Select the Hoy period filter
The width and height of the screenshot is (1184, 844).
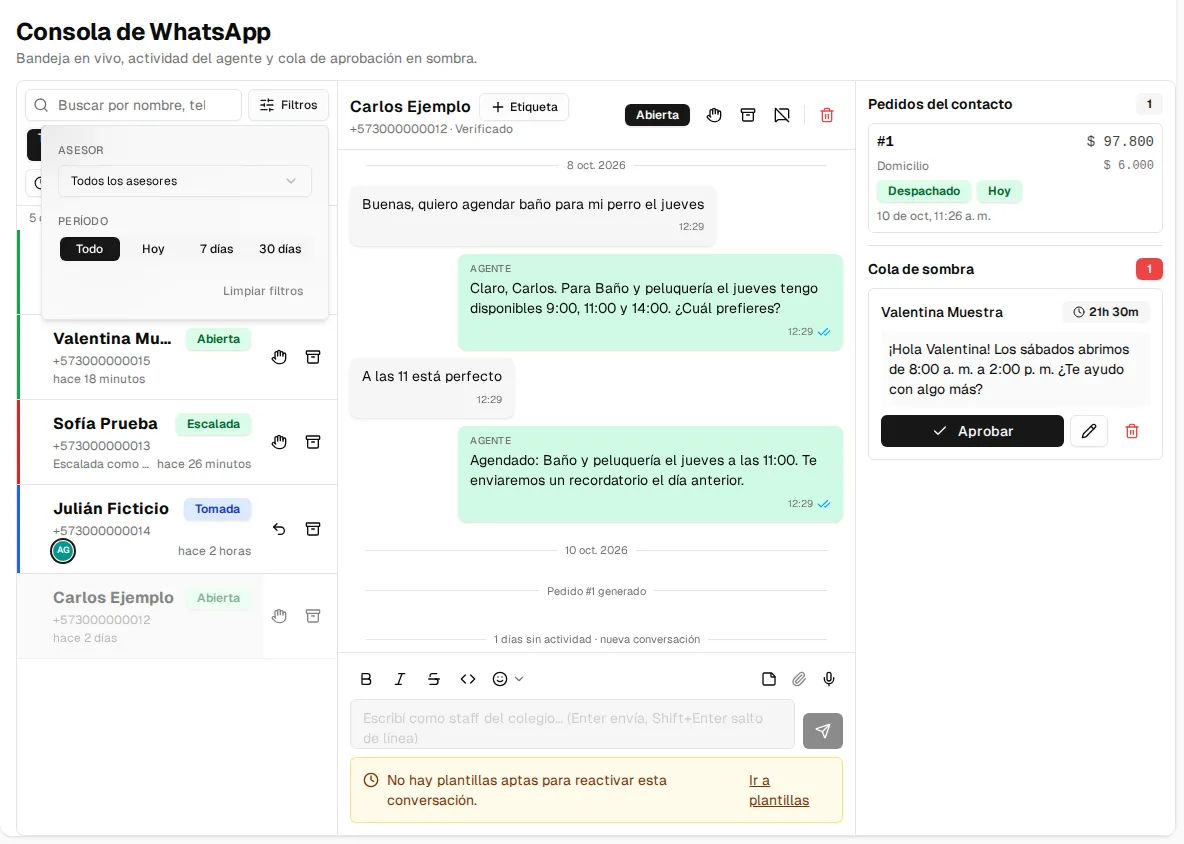coord(153,249)
